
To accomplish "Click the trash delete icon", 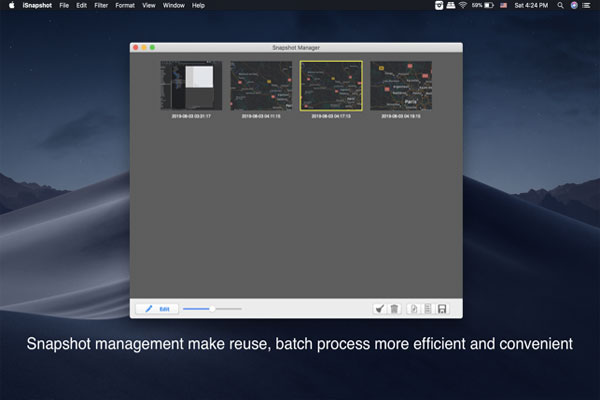I will click(x=394, y=309).
